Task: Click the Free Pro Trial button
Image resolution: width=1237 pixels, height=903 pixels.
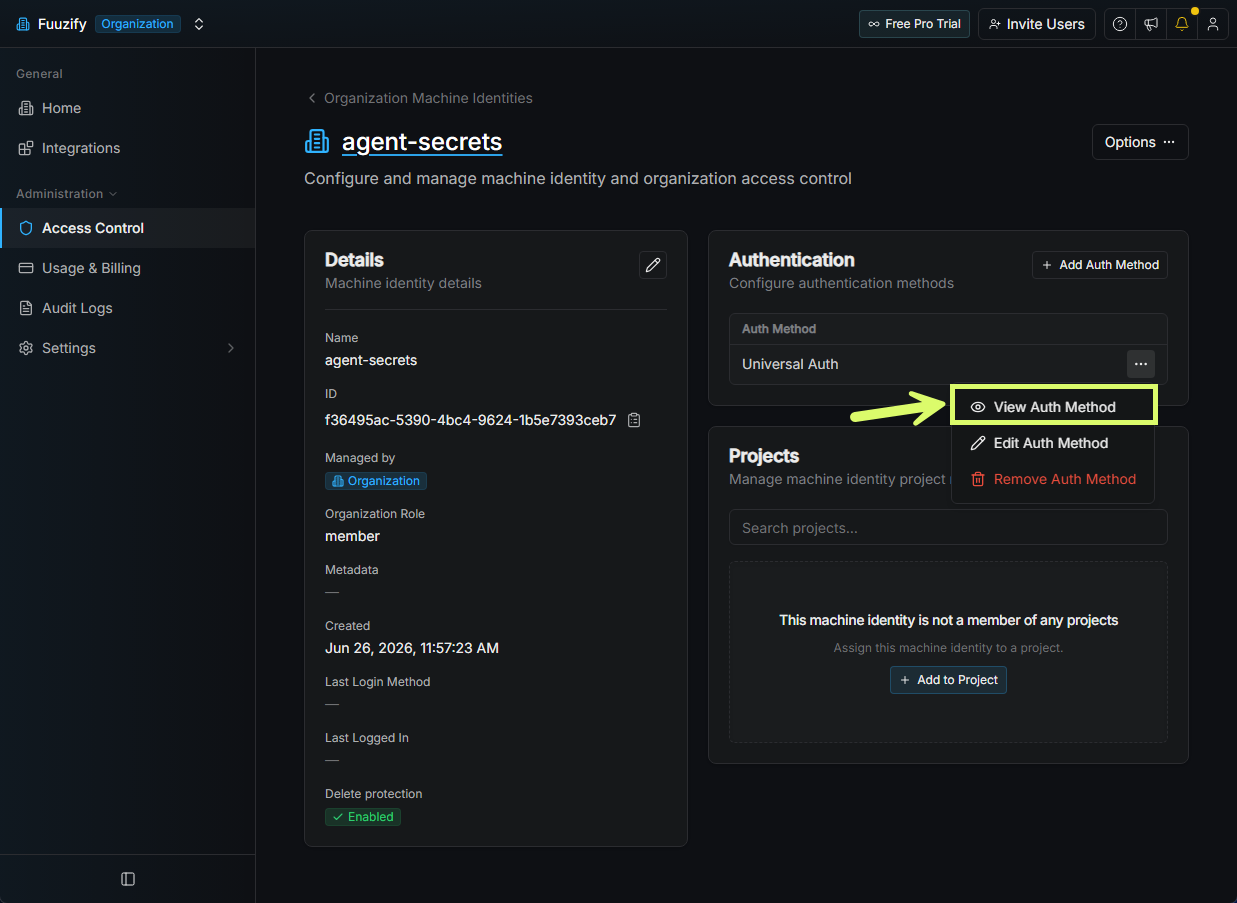Action: click(914, 24)
